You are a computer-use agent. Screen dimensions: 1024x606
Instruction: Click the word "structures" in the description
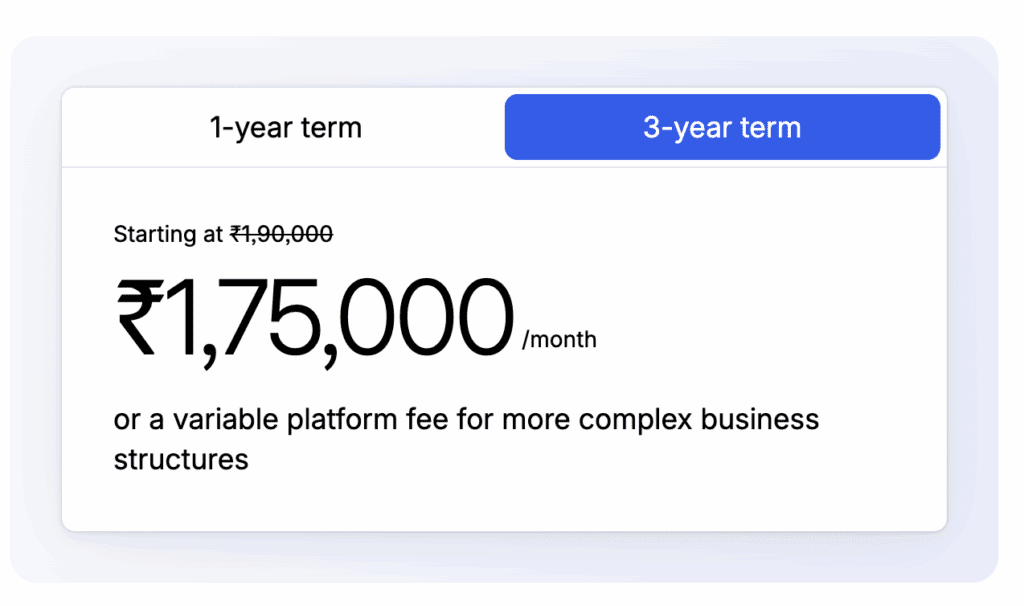point(181,460)
